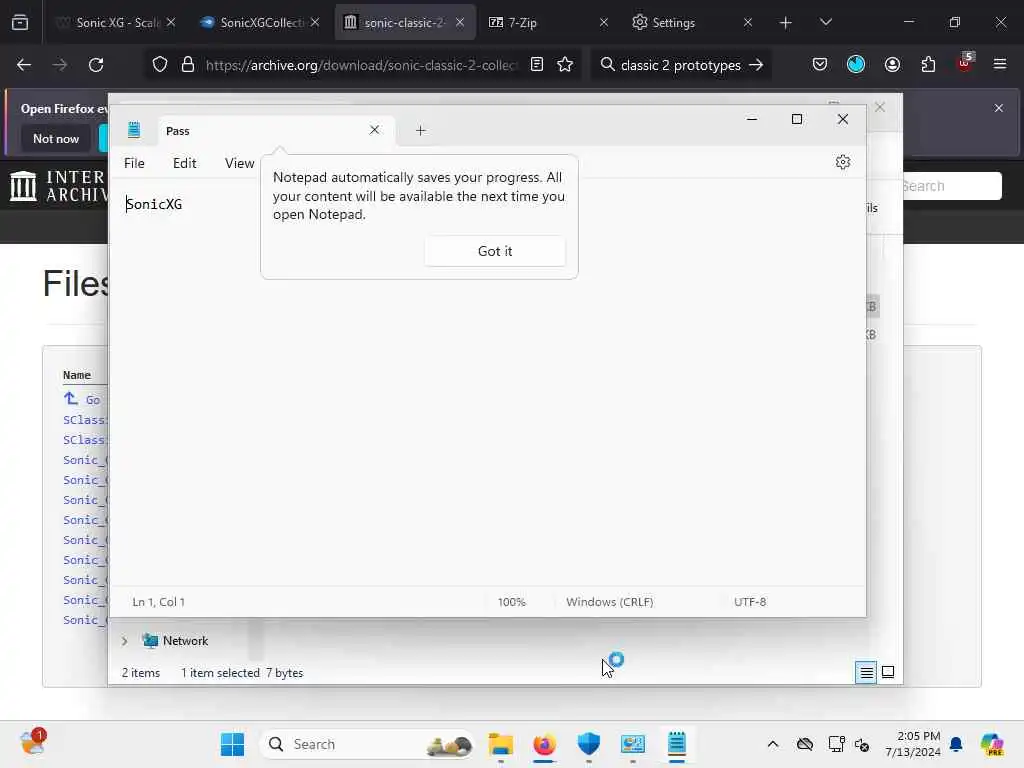Switch Explorer to details view layout
This screenshot has height=768, width=1024.
point(866,672)
